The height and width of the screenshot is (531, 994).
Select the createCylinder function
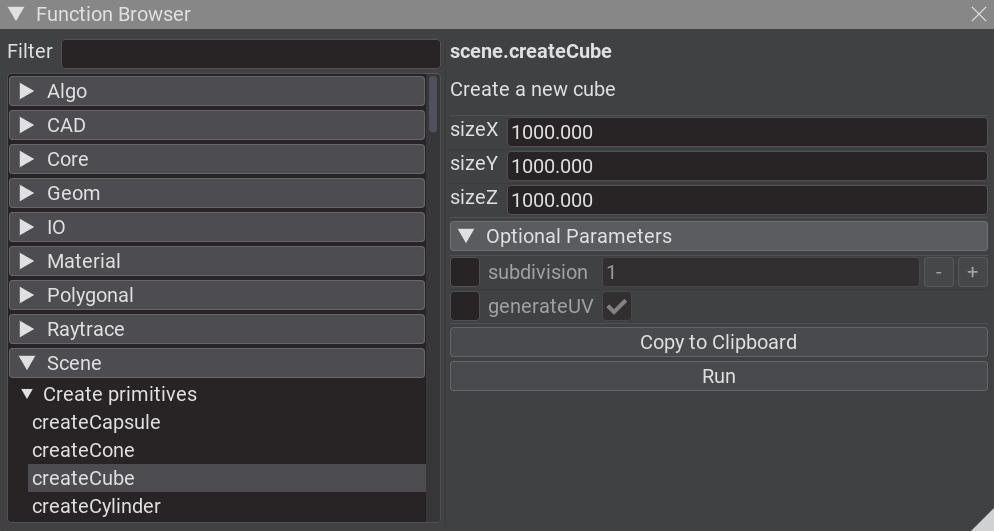pyautogui.click(x=96, y=506)
